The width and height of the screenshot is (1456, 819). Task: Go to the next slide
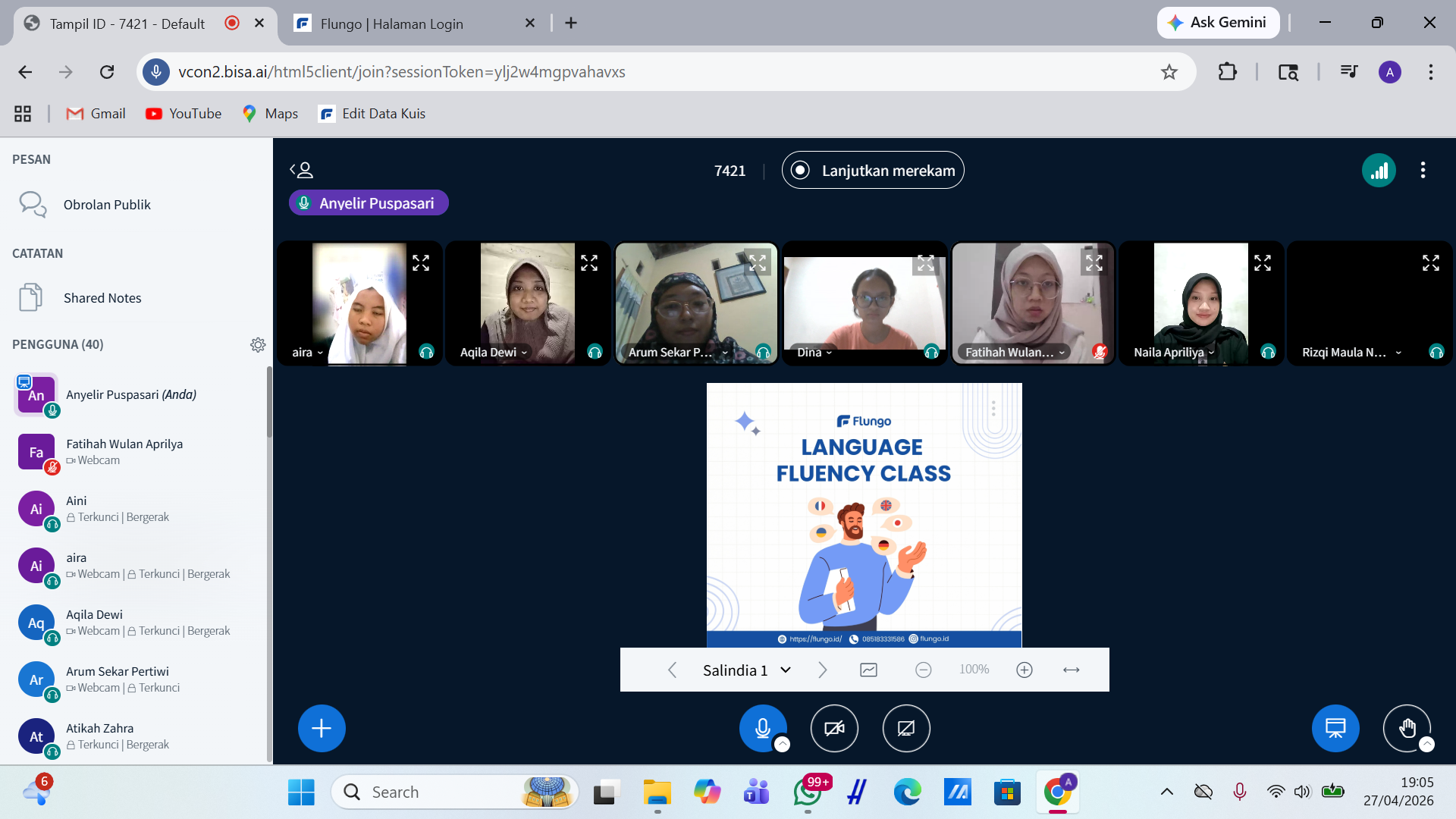tap(823, 670)
